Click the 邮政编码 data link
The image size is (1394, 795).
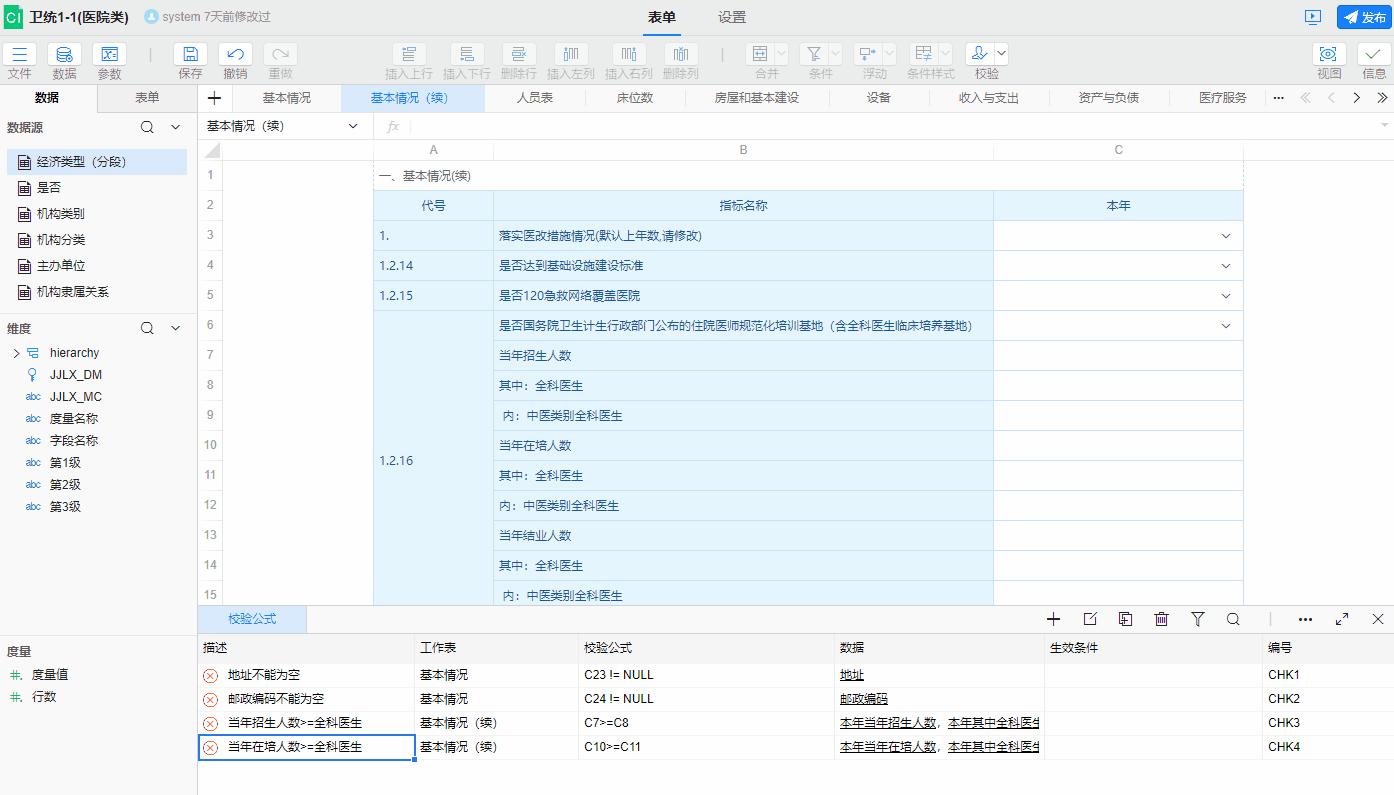(x=862, y=698)
